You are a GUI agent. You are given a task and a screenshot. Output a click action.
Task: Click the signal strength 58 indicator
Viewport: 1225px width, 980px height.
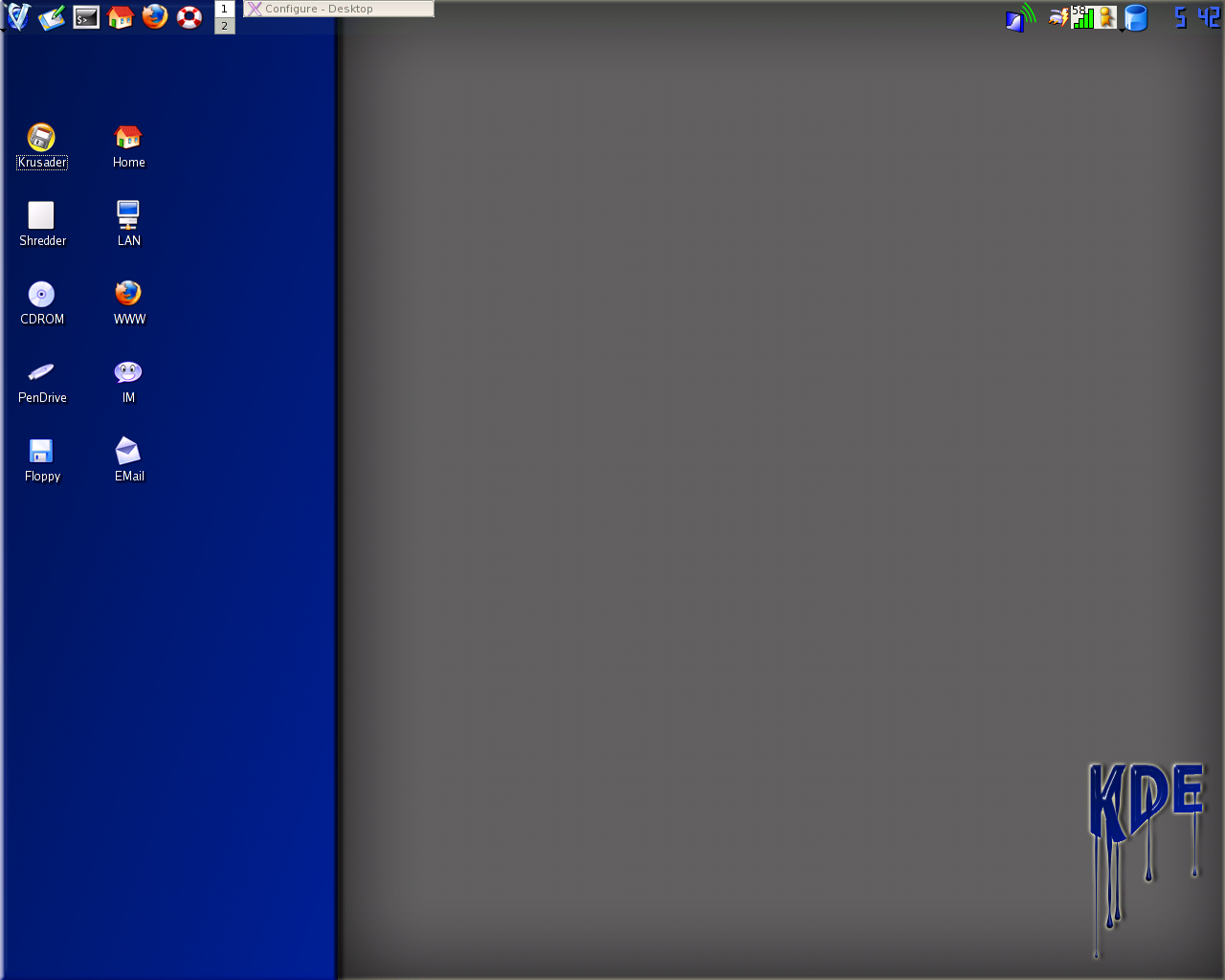point(1082,16)
